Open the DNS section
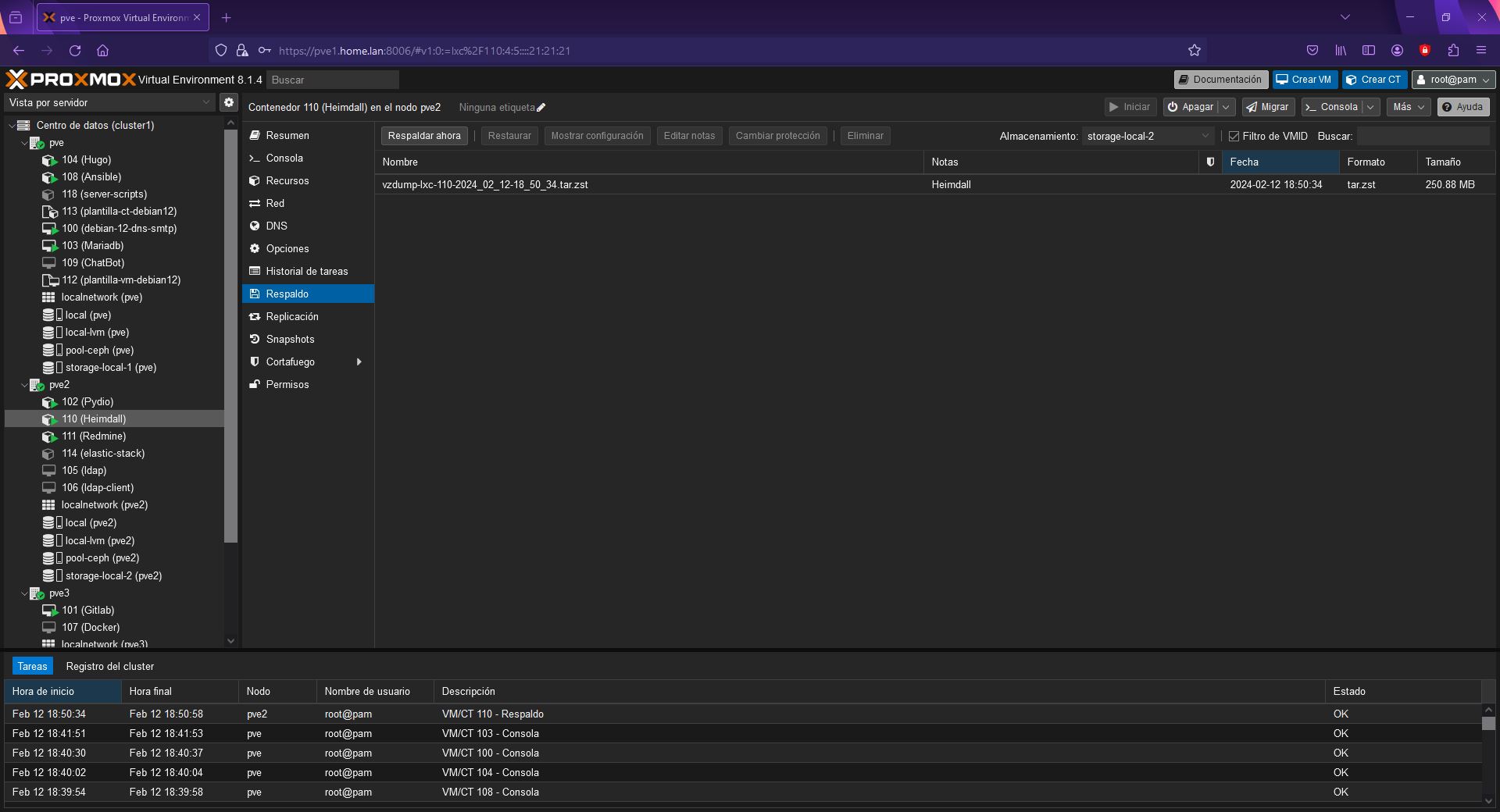This screenshot has height=812, width=1500. [308, 226]
